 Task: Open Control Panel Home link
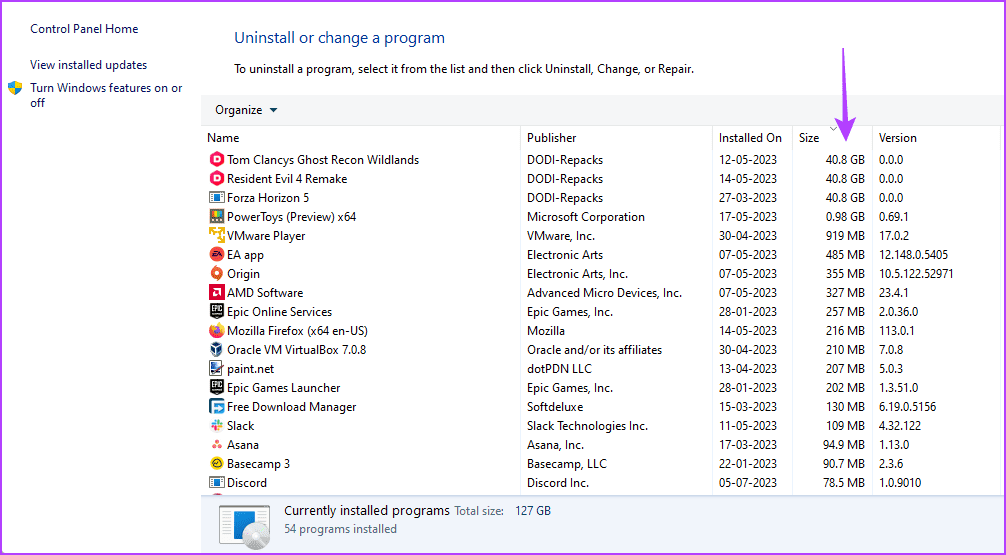(84, 29)
